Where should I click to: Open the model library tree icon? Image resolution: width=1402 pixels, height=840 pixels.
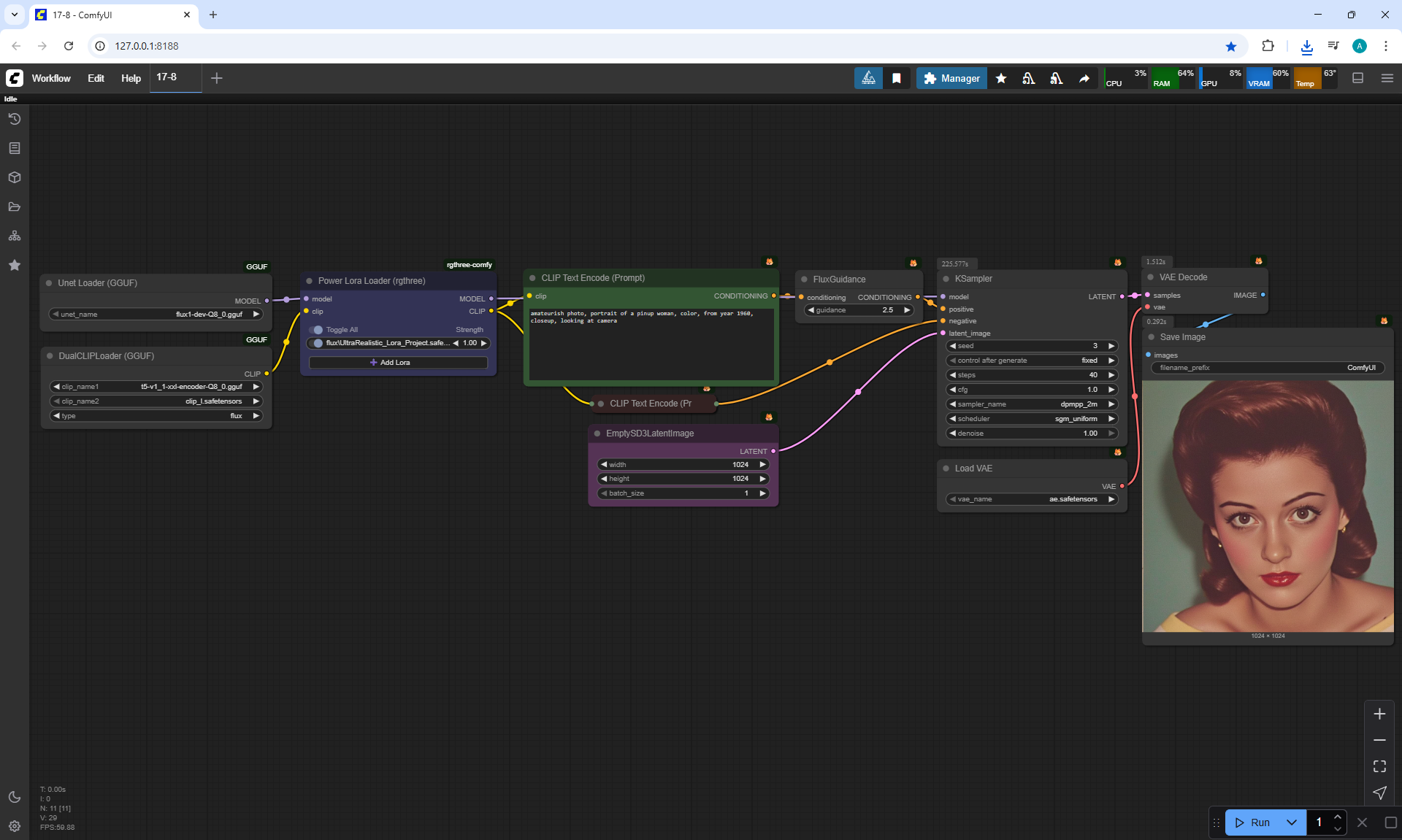coord(15,236)
